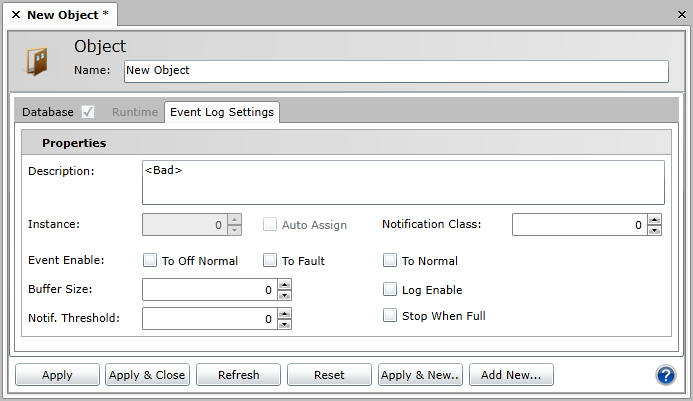Enable the To Off Normal checkbox
This screenshot has width=693, height=401.
point(150,261)
